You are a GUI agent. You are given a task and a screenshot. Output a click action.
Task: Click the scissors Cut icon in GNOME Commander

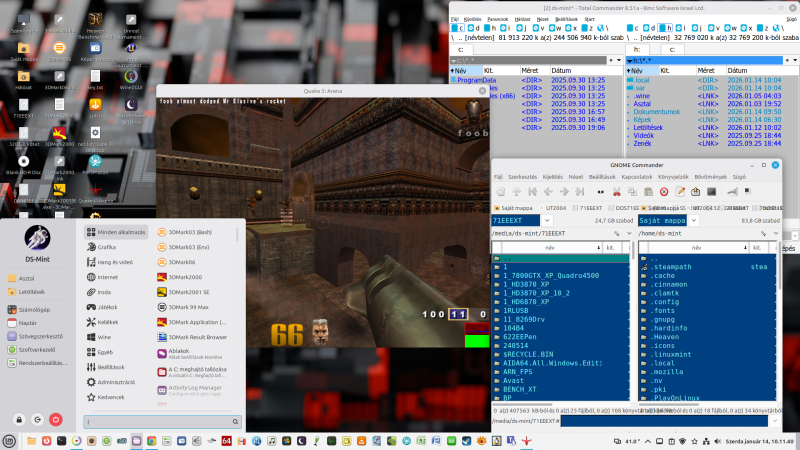(x=616, y=192)
